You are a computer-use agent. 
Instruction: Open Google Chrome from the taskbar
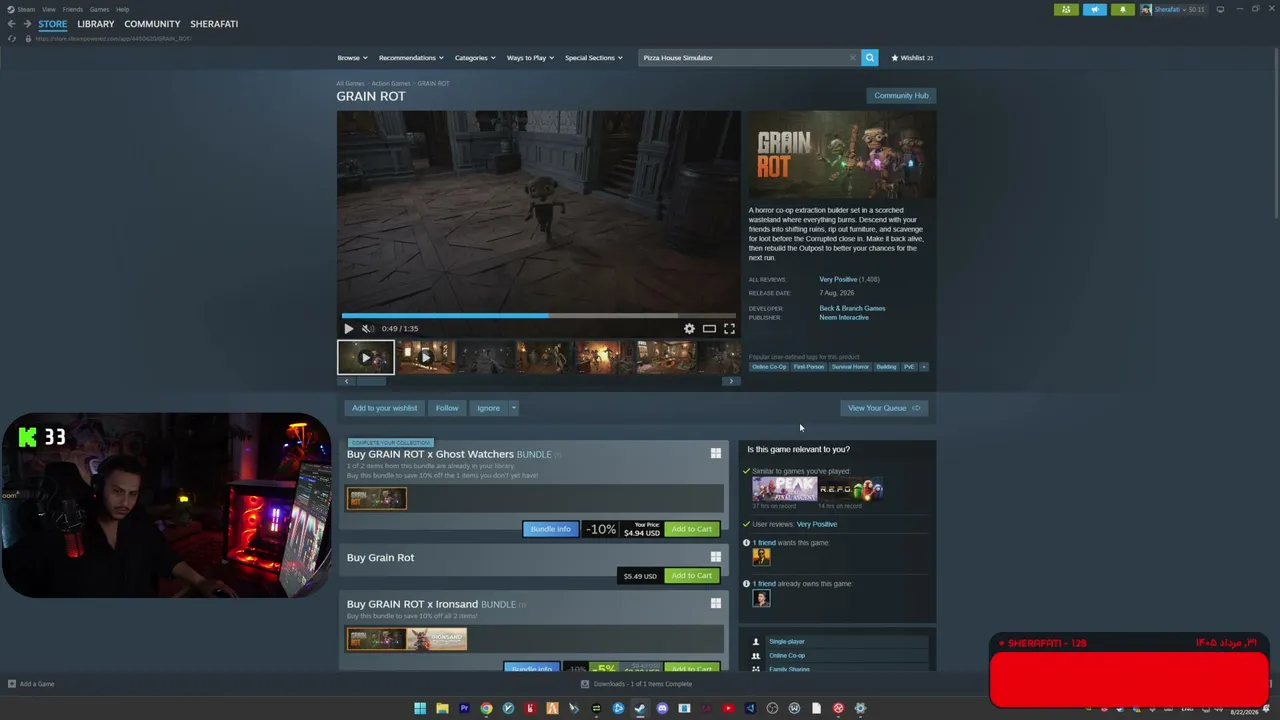pyautogui.click(x=486, y=709)
